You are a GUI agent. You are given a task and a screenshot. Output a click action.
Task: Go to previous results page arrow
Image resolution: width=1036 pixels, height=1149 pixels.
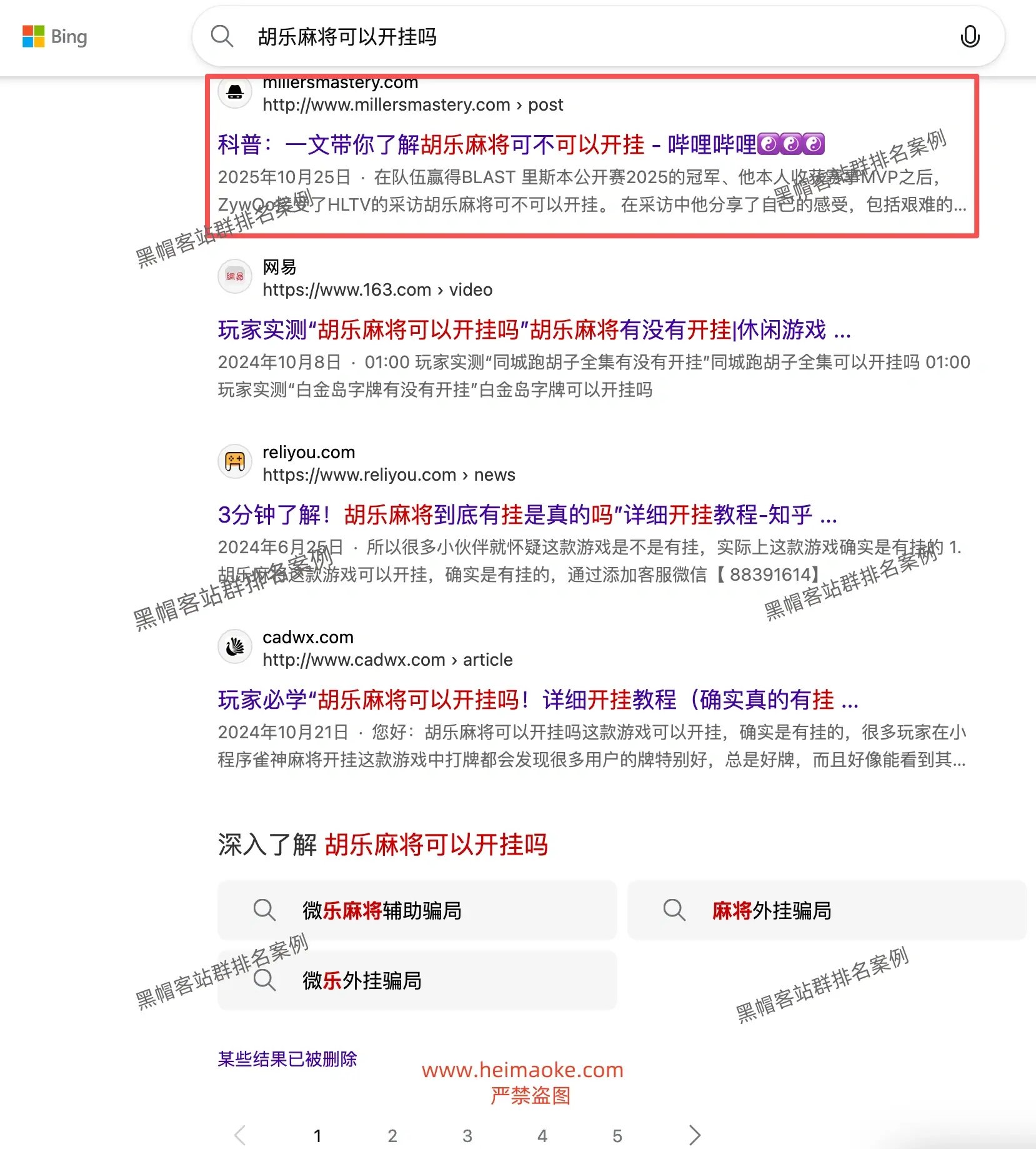(240, 1135)
